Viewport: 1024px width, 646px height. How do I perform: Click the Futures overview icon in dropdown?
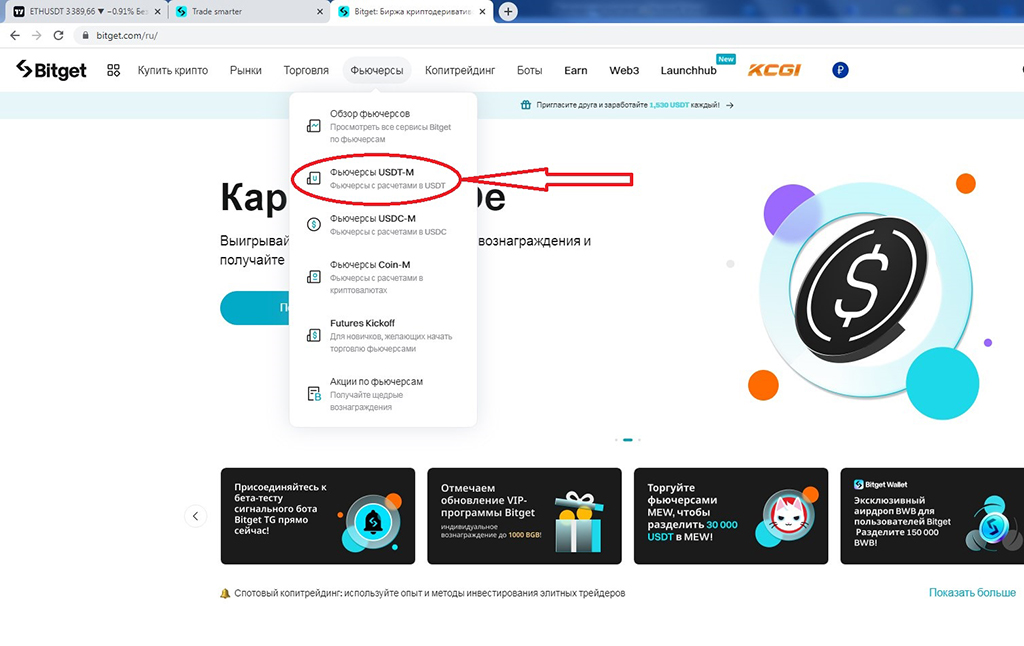pos(314,126)
